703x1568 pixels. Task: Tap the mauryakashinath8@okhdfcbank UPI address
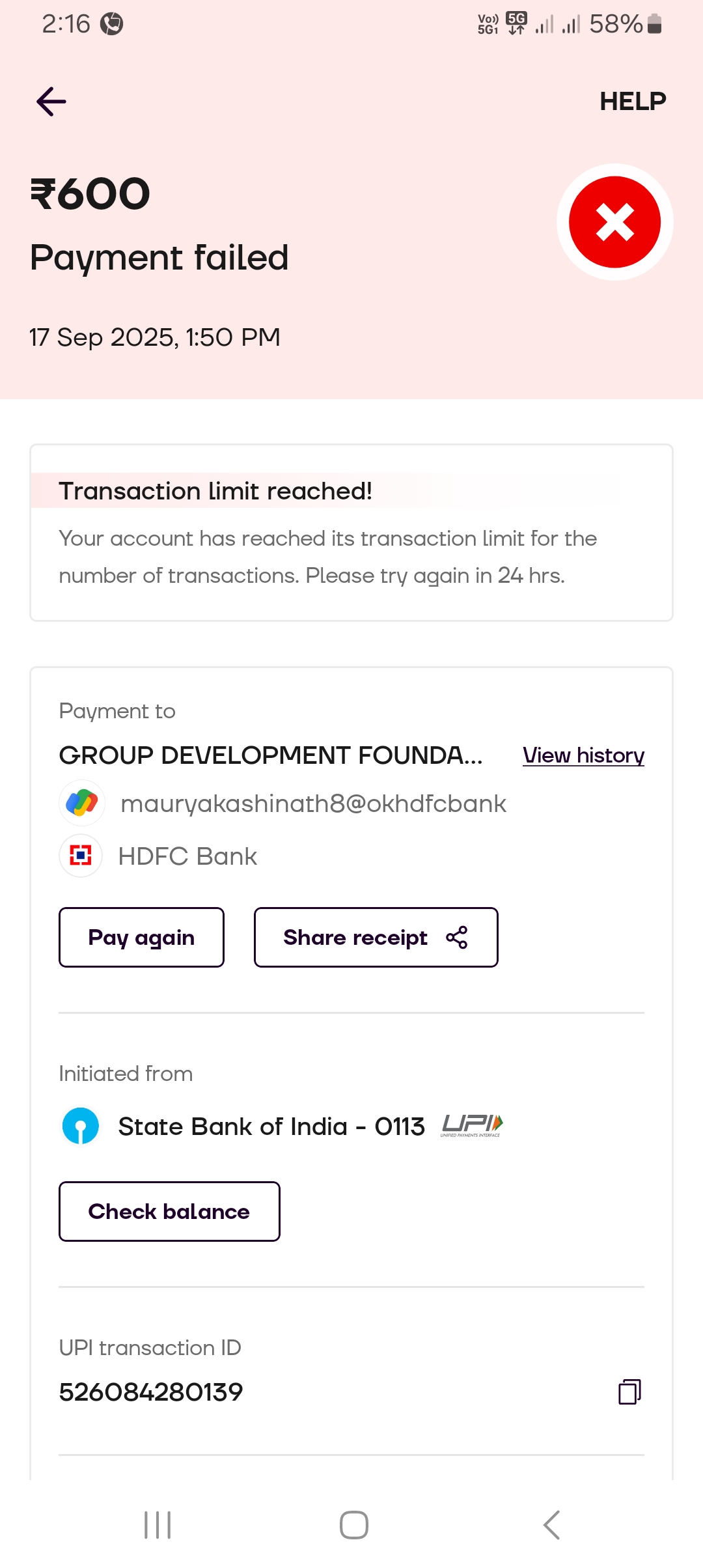[x=313, y=804]
